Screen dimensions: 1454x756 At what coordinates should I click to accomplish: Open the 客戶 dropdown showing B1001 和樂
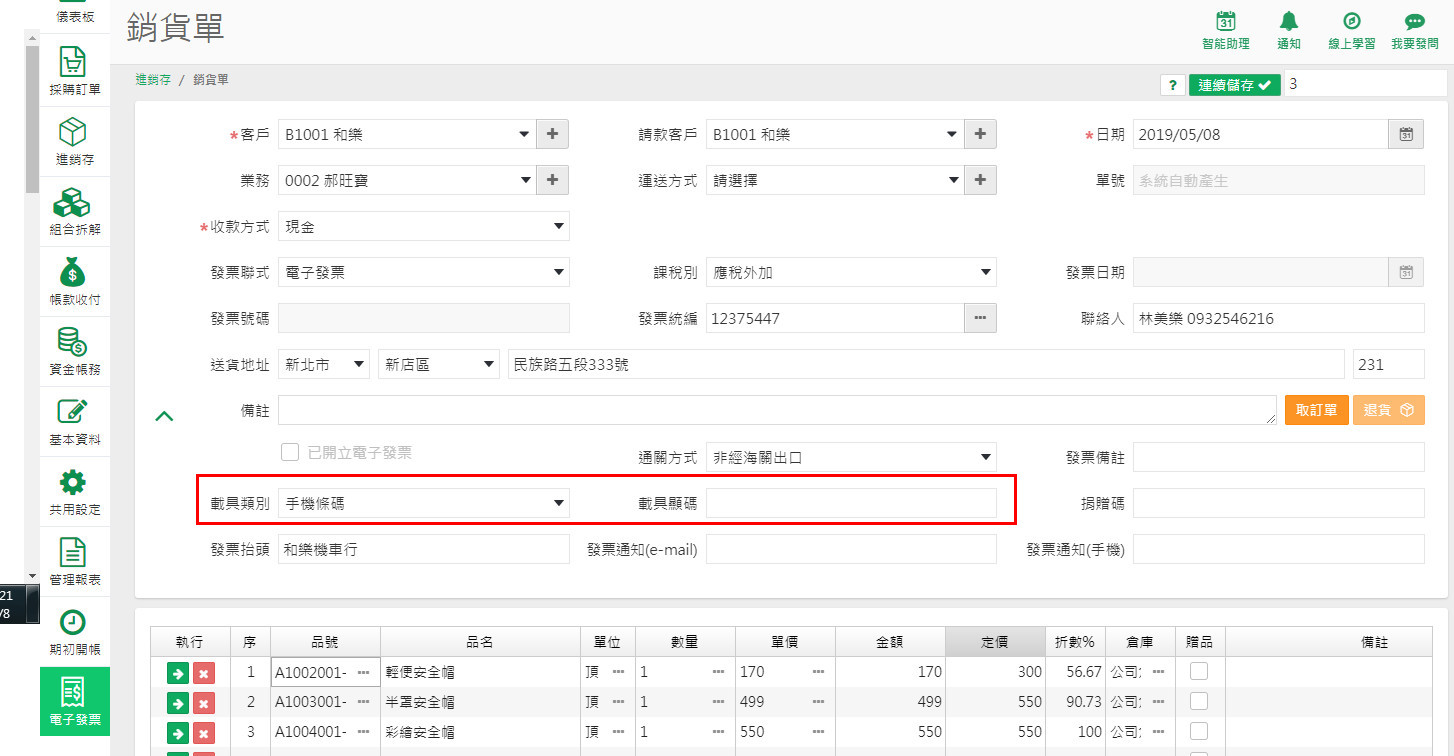[x=407, y=134]
